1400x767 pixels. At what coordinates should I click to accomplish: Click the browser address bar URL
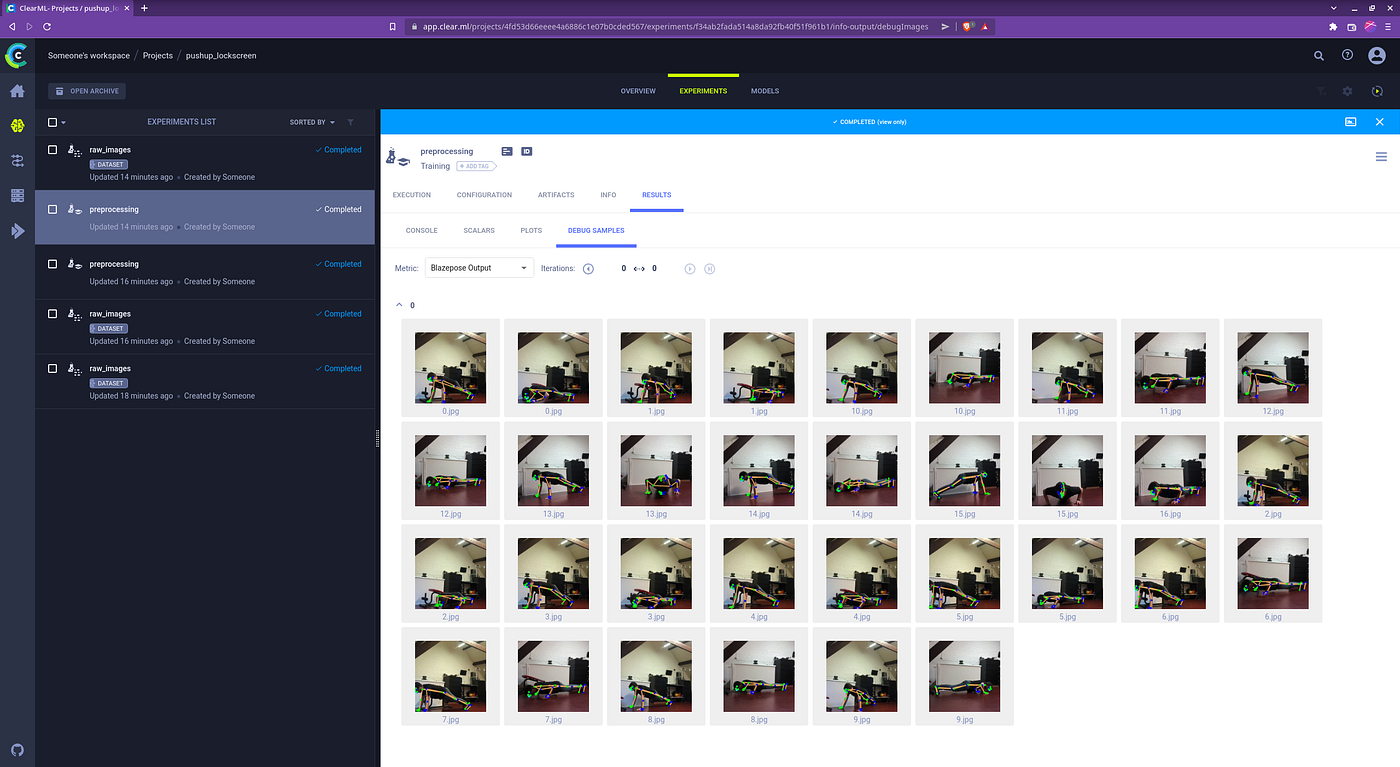674,27
